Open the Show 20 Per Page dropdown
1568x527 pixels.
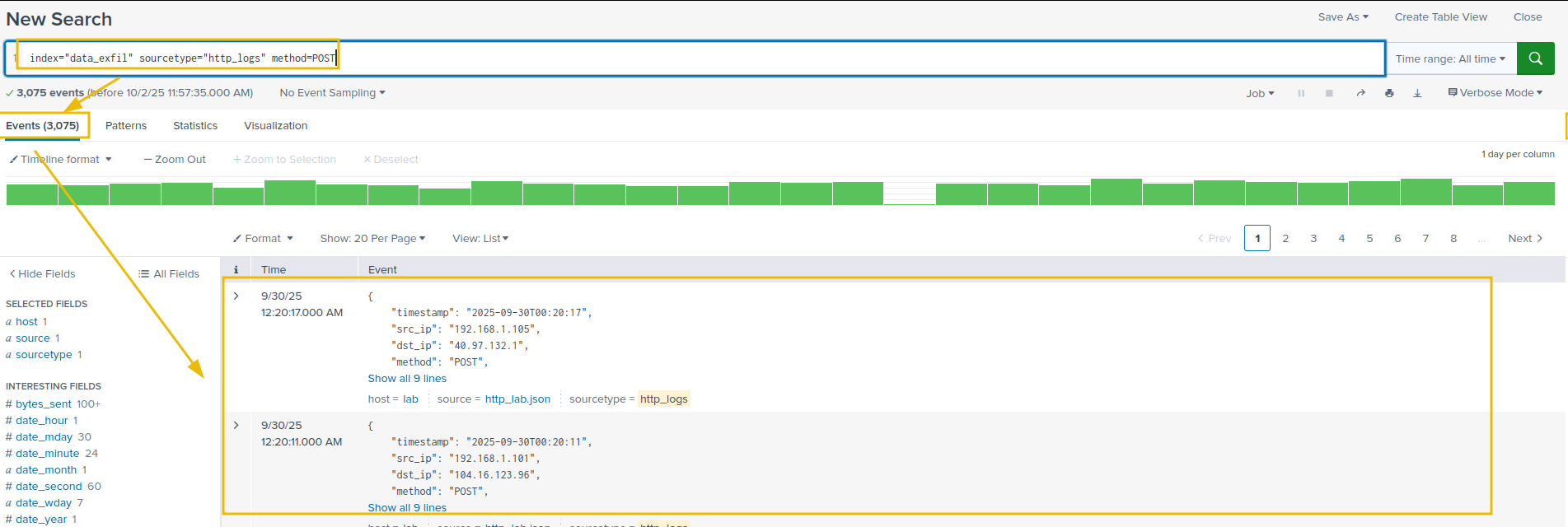coord(372,238)
